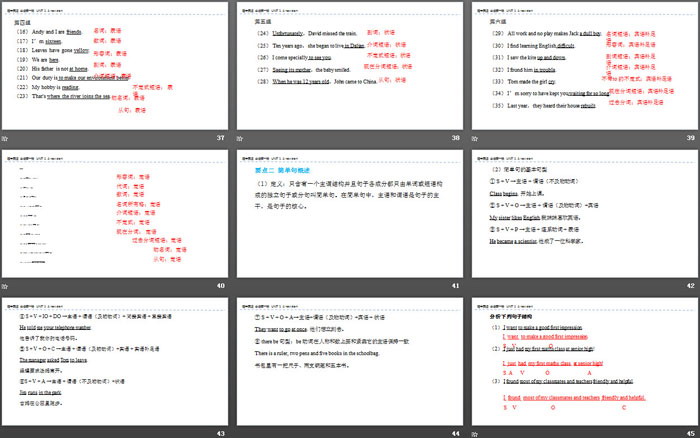Select slide 40 thumbnail
This screenshot has height=438, width=700.
(x=115, y=213)
